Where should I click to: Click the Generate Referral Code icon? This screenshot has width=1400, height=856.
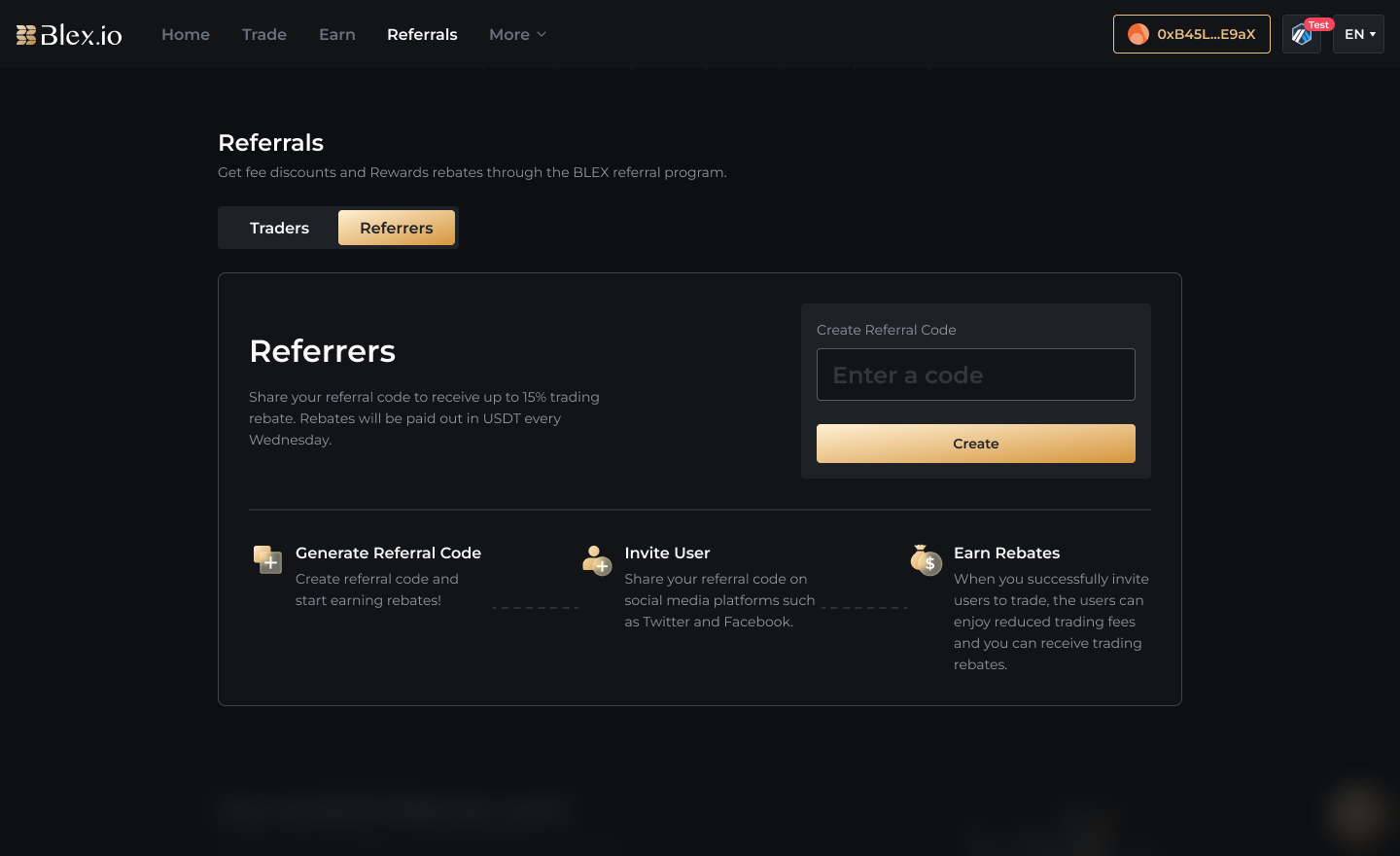tap(267, 559)
